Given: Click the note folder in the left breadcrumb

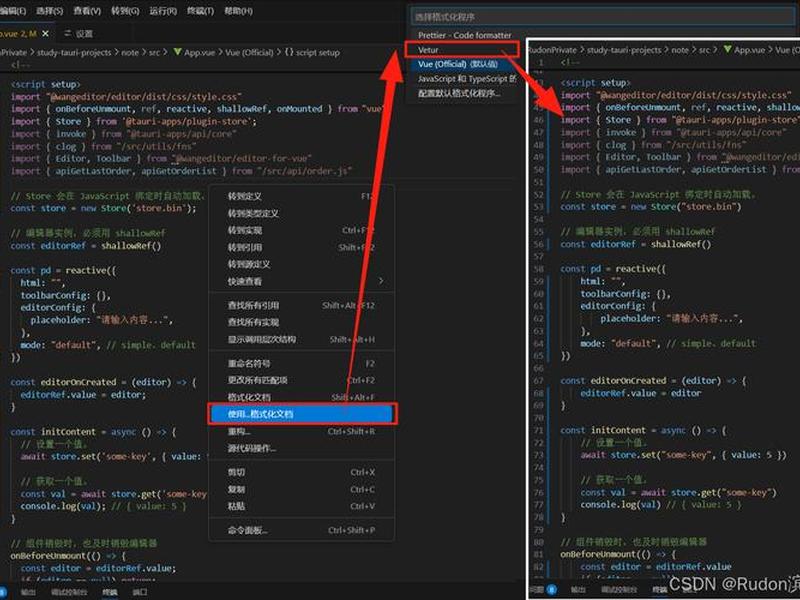Looking at the screenshot, I should coord(130,52).
